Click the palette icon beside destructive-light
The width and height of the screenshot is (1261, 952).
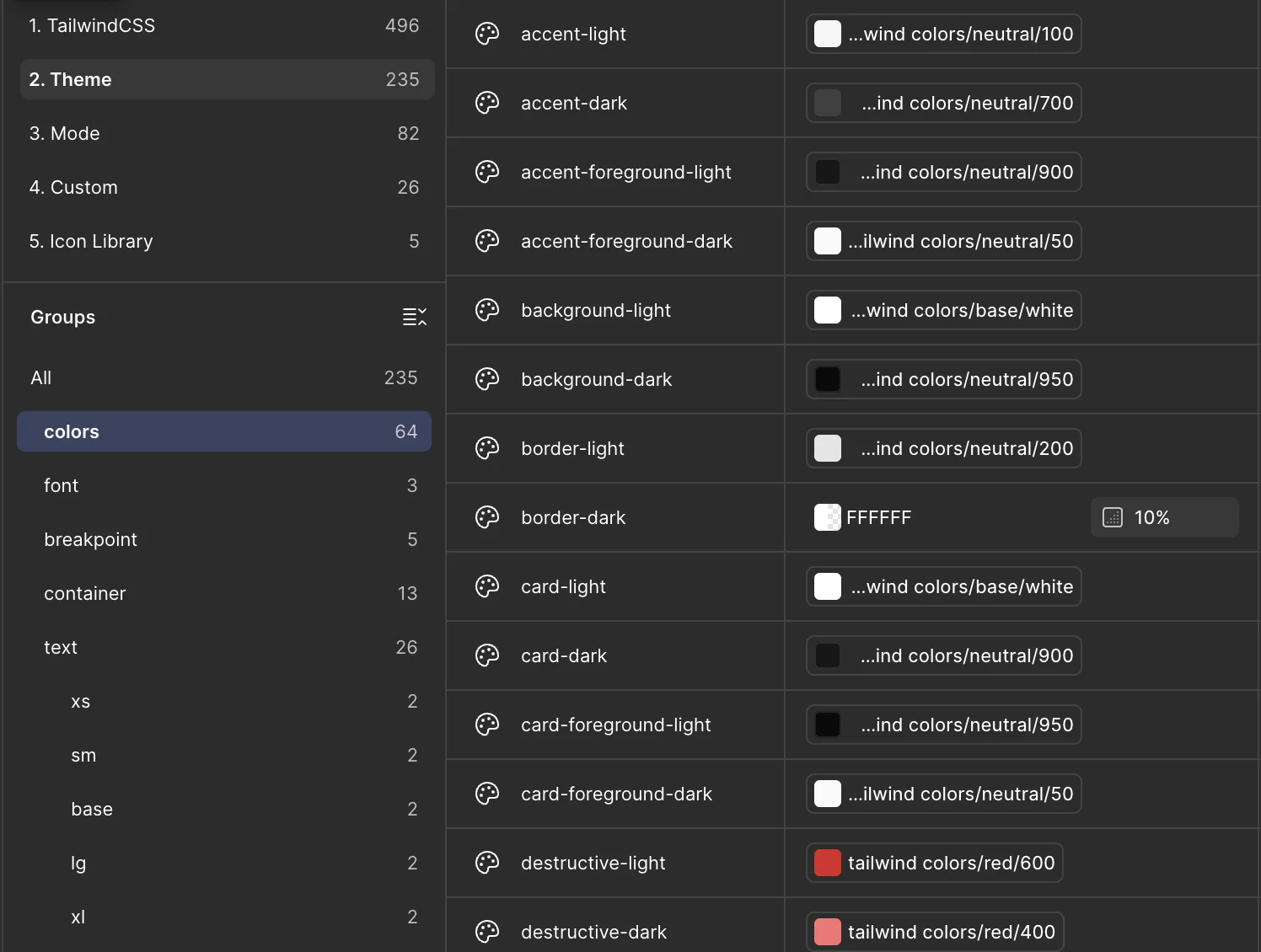pyautogui.click(x=487, y=863)
